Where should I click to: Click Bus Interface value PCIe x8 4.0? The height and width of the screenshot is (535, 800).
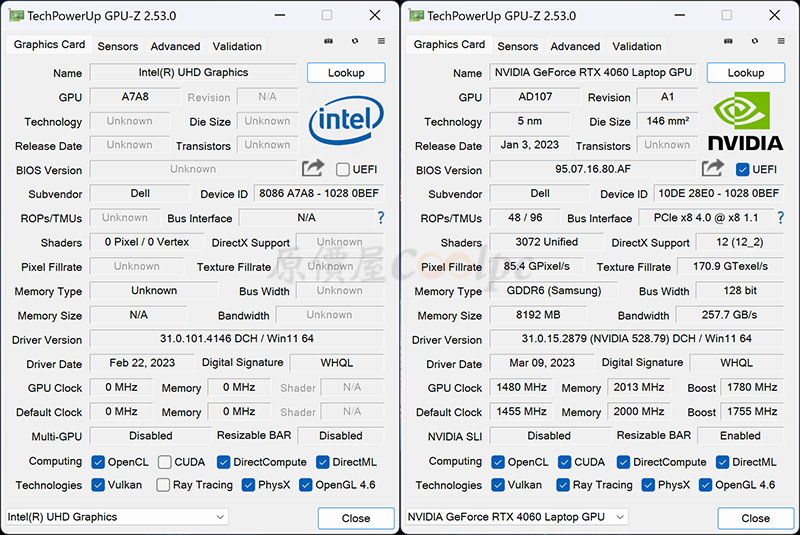[x=706, y=218]
